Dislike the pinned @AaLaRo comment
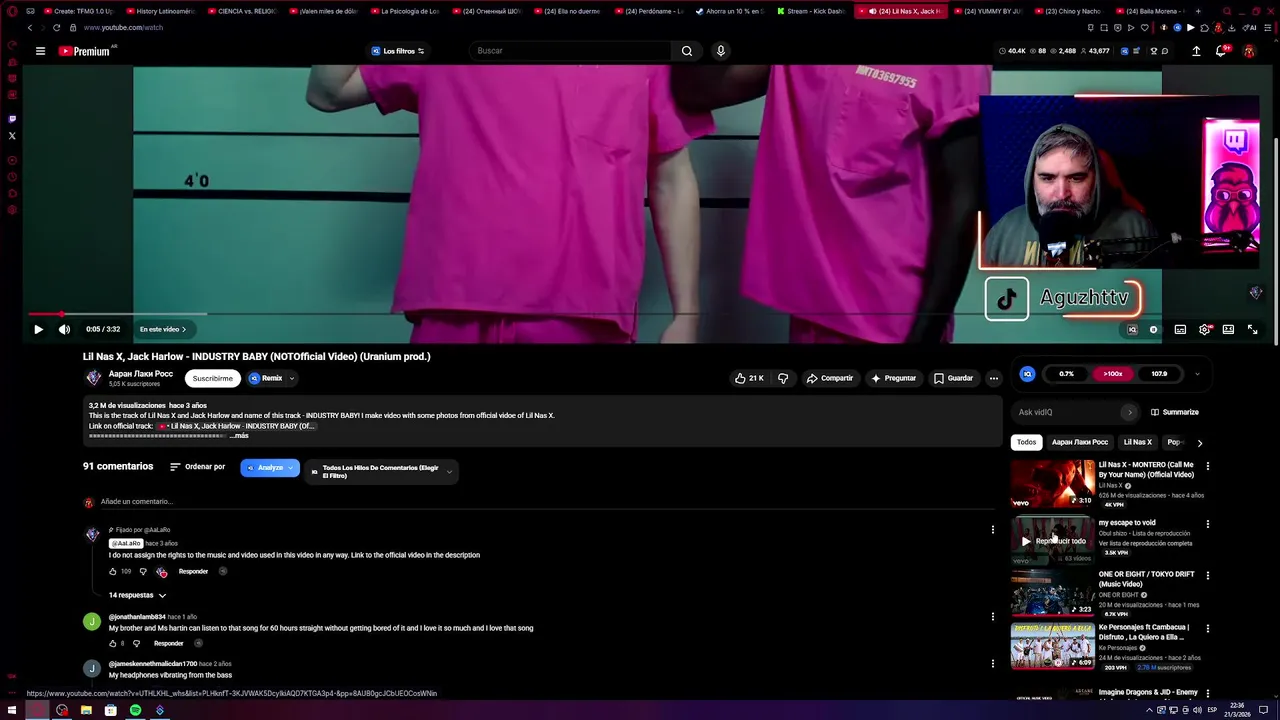This screenshot has height=720, width=1280. [142, 571]
